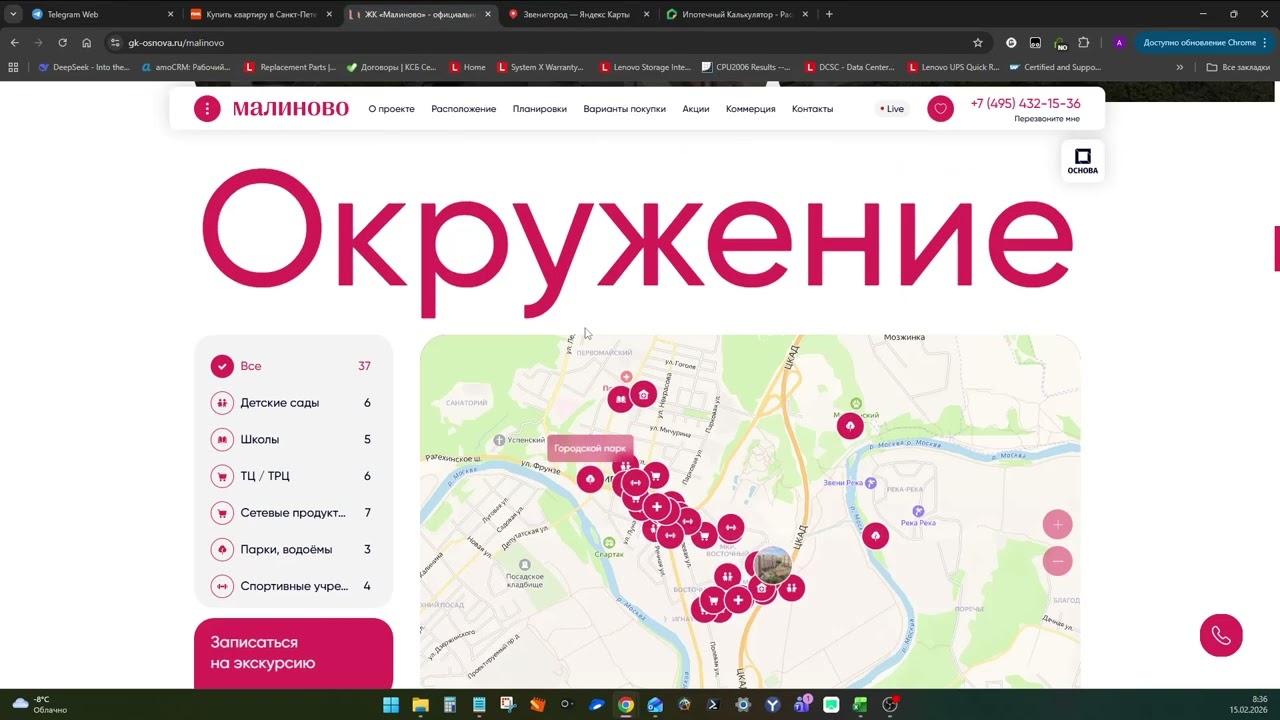Click the Перезвоните мне link

point(1047,119)
